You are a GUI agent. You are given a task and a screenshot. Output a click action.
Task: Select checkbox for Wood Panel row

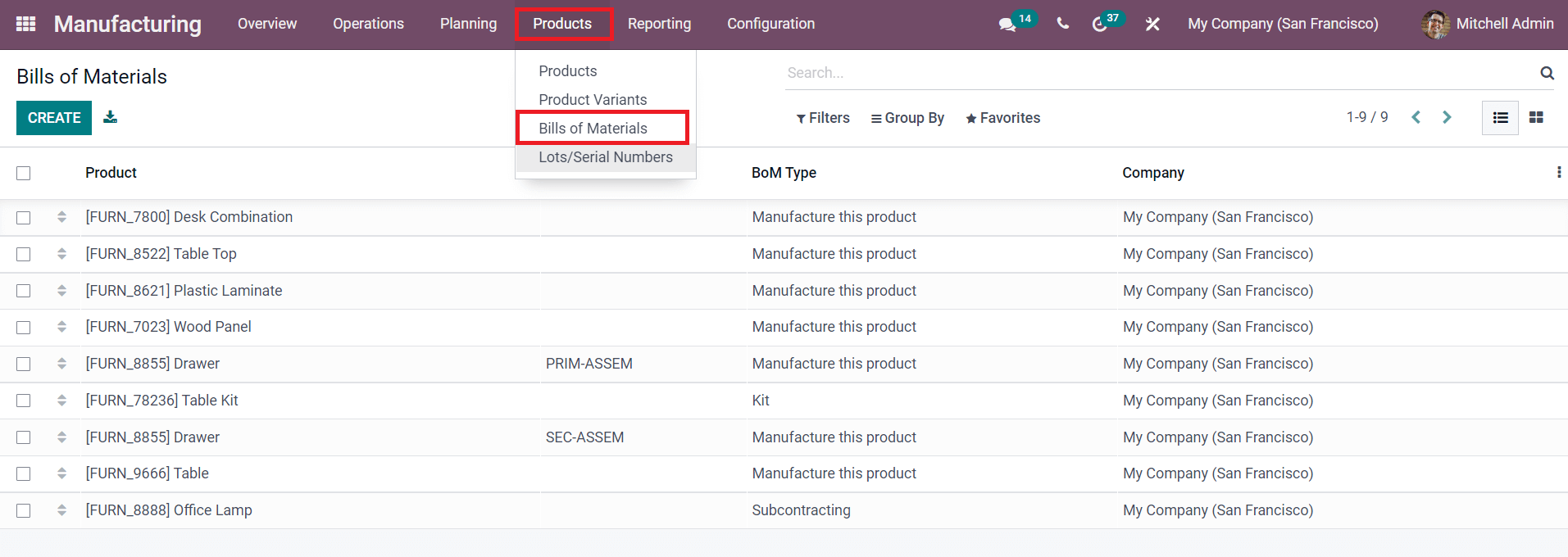pyautogui.click(x=23, y=328)
